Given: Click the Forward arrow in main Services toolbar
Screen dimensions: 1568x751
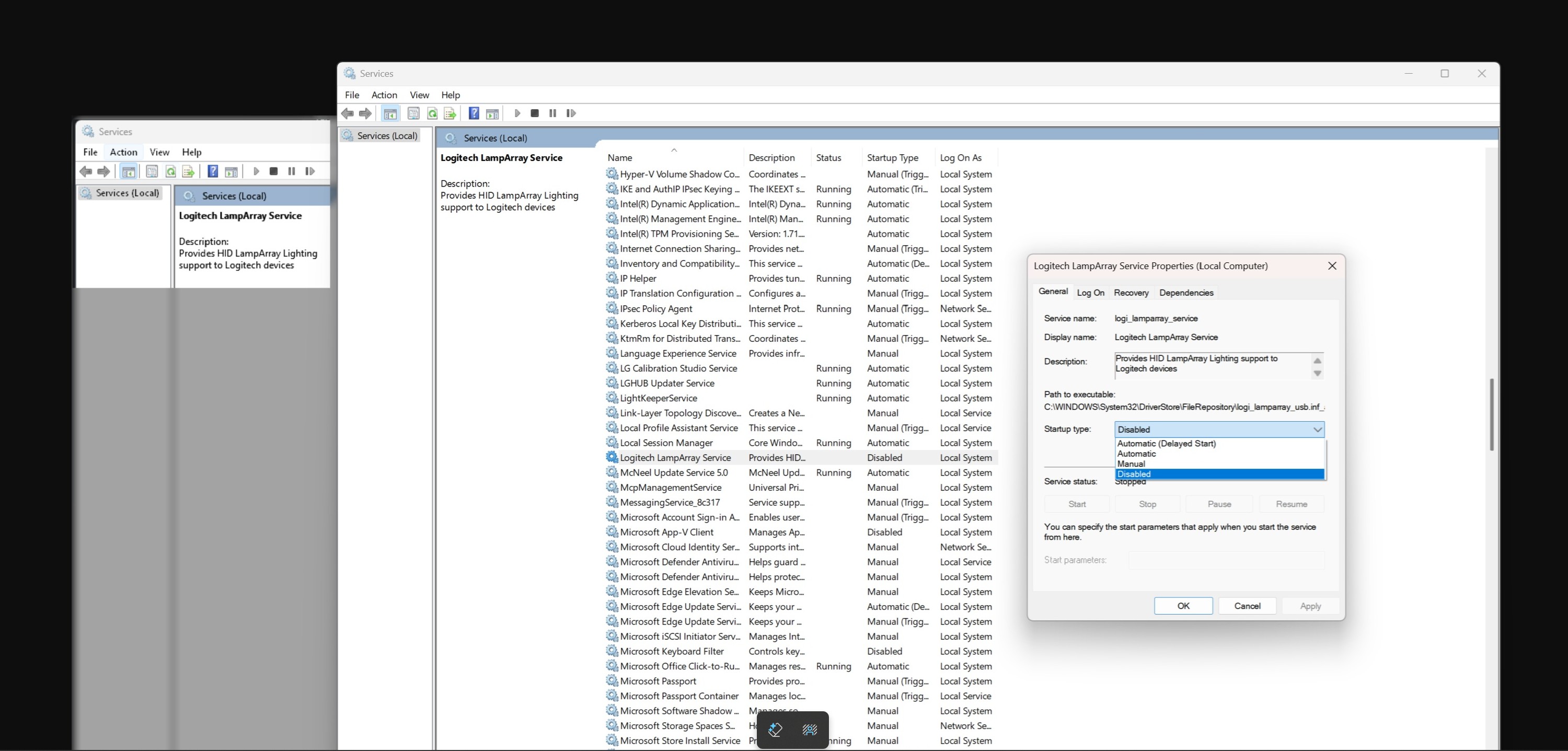Looking at the screenshot, I should pos(365,113).
